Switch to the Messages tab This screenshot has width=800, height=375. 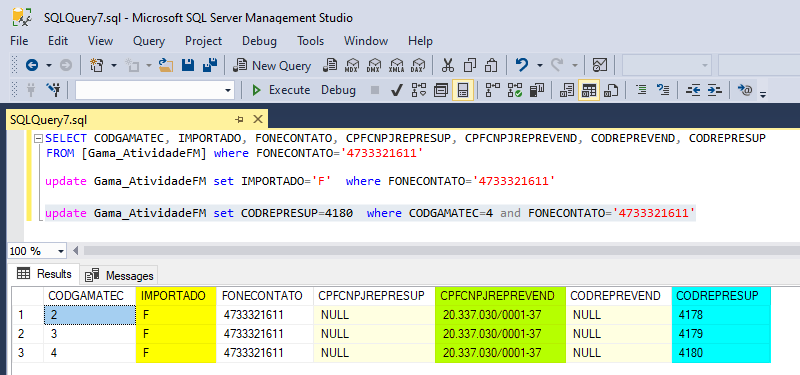(x=119, y=276)
